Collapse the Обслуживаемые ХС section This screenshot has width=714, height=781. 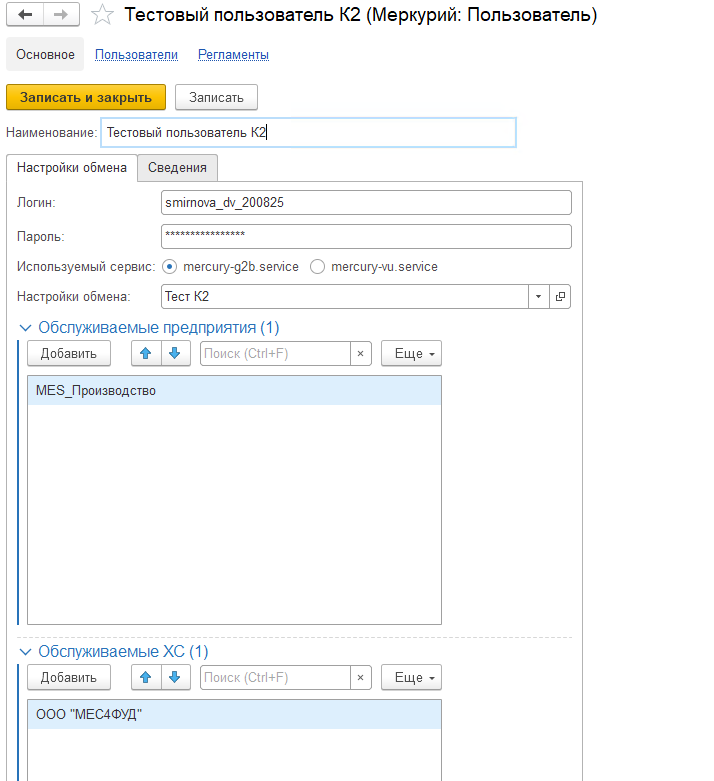pyautogui.click(x=25, y=651)
